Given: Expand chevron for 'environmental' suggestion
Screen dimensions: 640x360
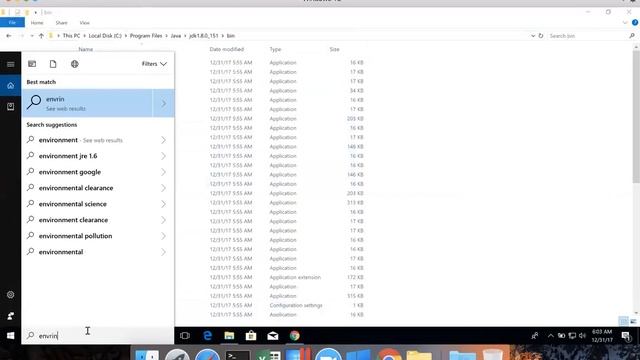Looking at the screenshot, I should (164, 252).
